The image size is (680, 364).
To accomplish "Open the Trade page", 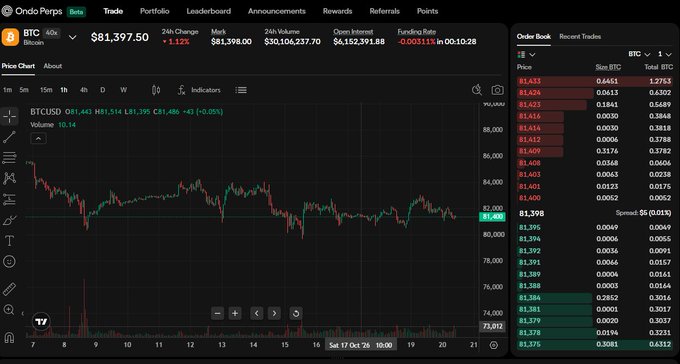I will [113, 11].
